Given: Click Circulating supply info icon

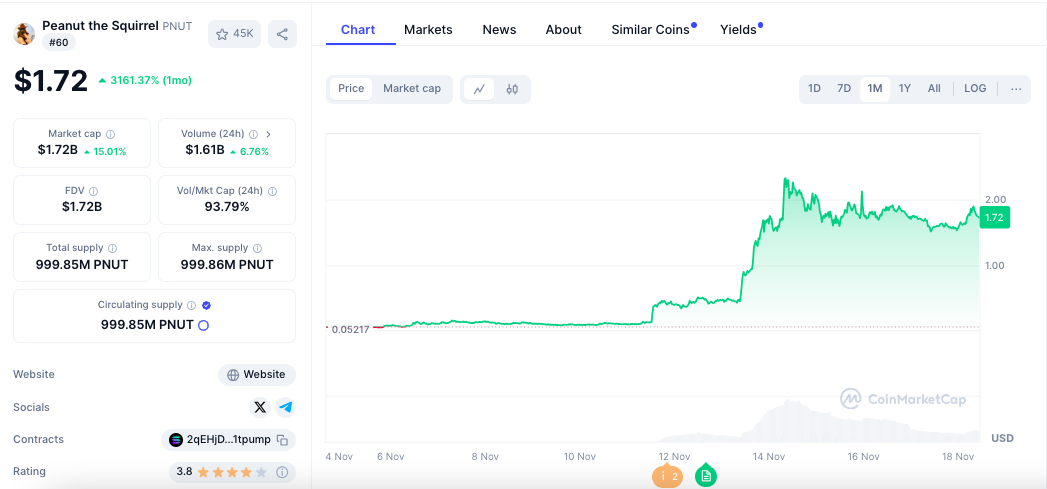Looking at the screenshot, I should pos(192,305).
